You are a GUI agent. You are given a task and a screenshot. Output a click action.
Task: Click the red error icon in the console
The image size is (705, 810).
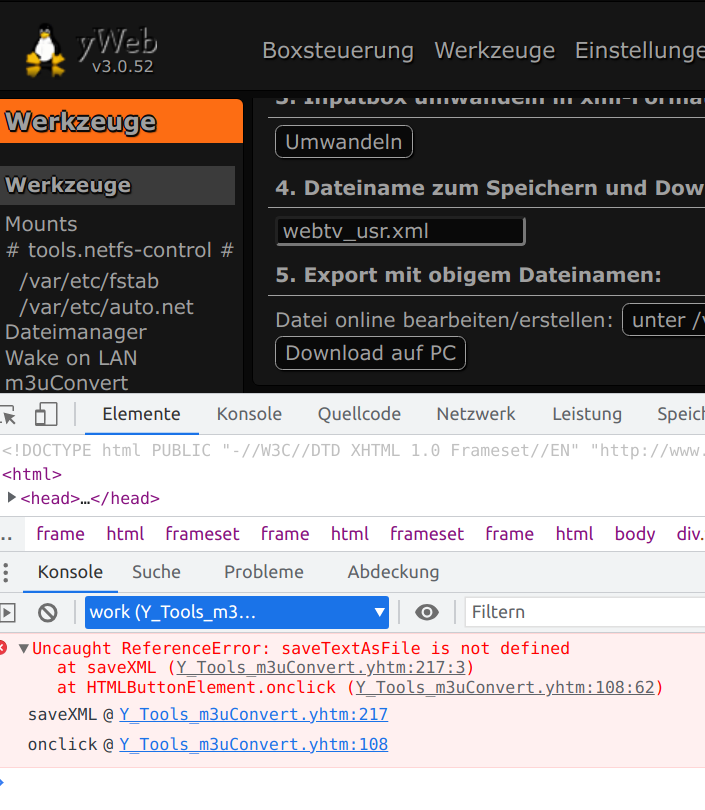[4, 648]
